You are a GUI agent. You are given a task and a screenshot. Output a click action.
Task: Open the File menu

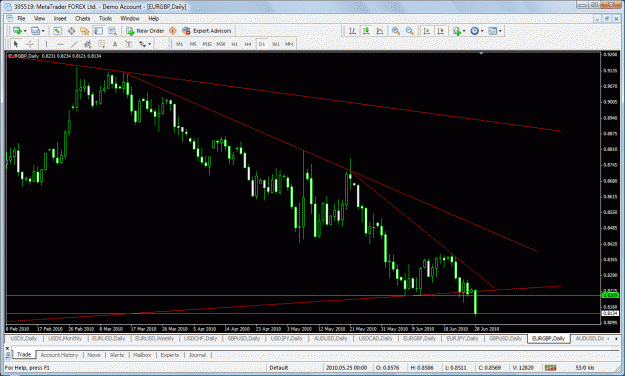(x=21, y=18)
